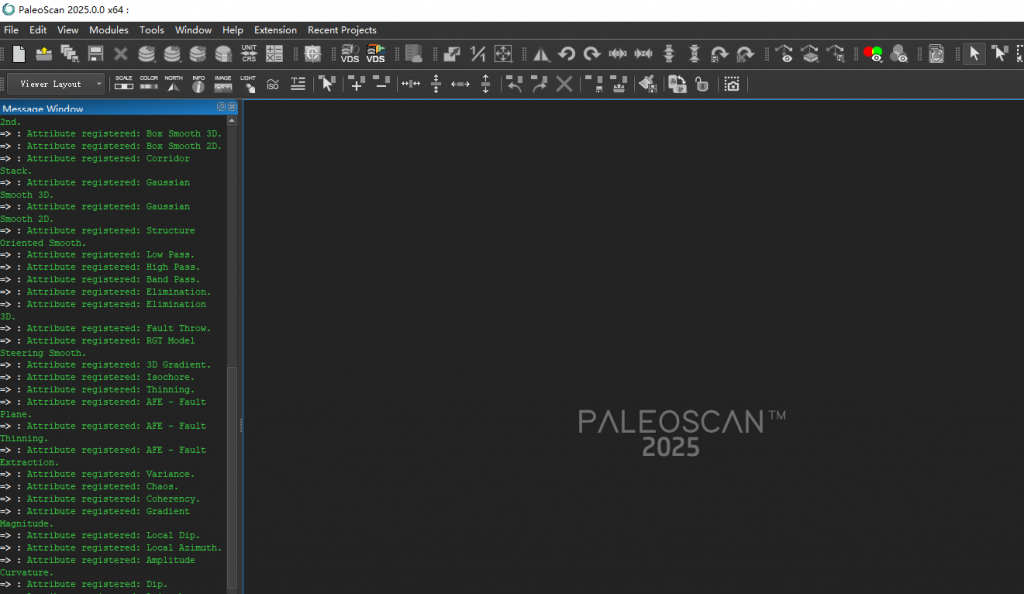Click the New project icon
Image resolution: width=1024 pixels, height=594 pixels.
(x=19, y=54)
